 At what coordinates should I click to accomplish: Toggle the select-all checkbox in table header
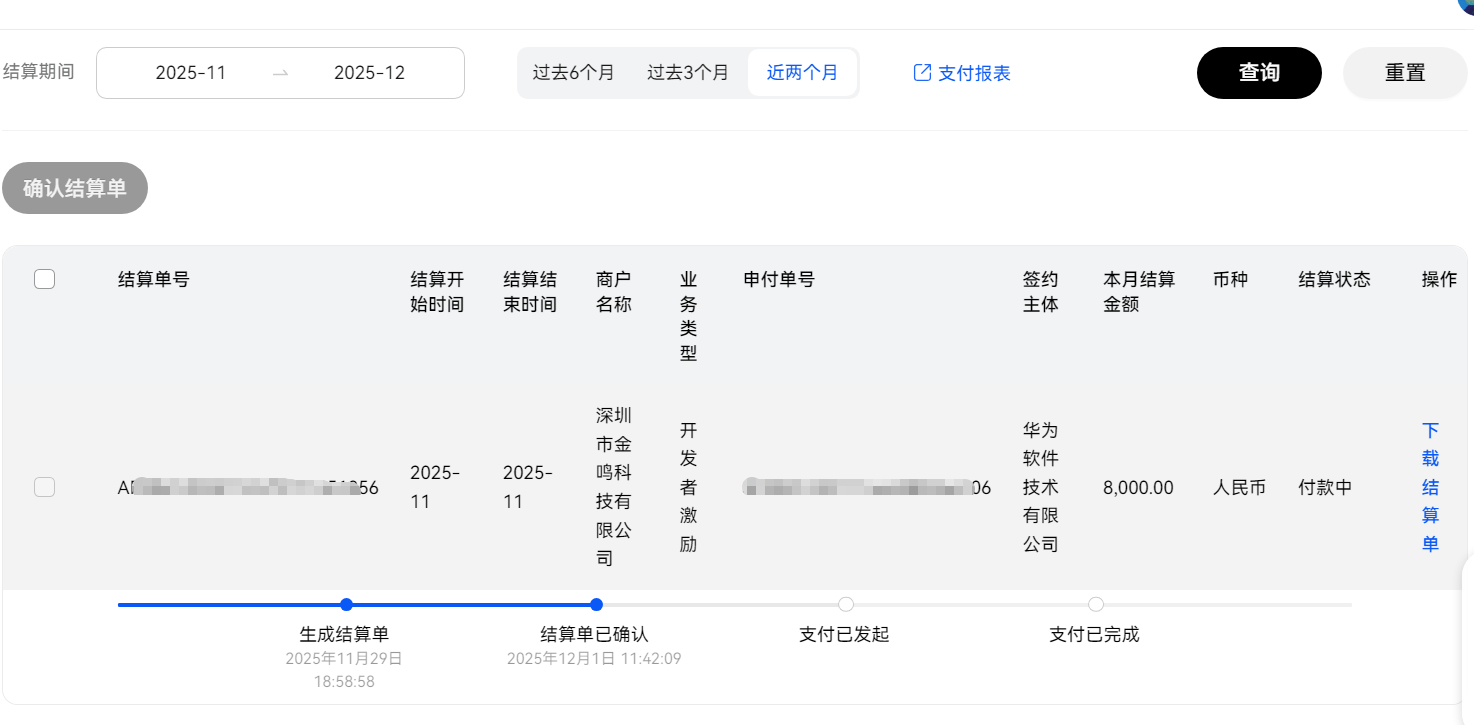coord(44,280)
